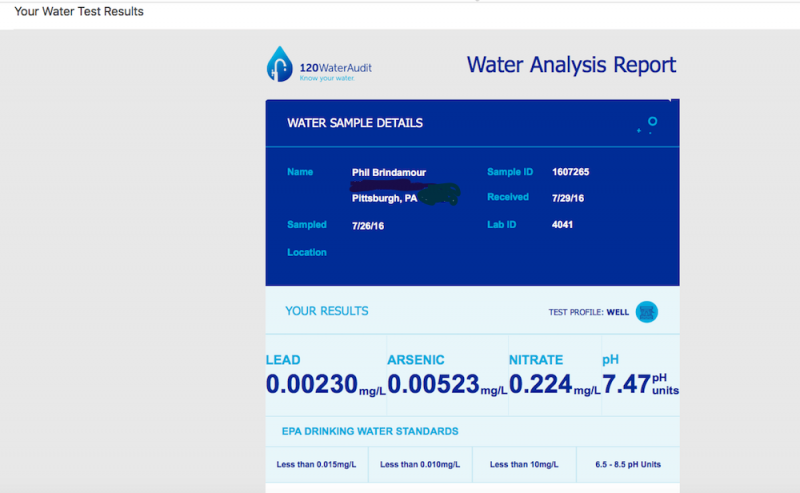This screenshot has height=493, width=800.
Task: Click the 'Name' field label
Action: (x=300, y=172)
